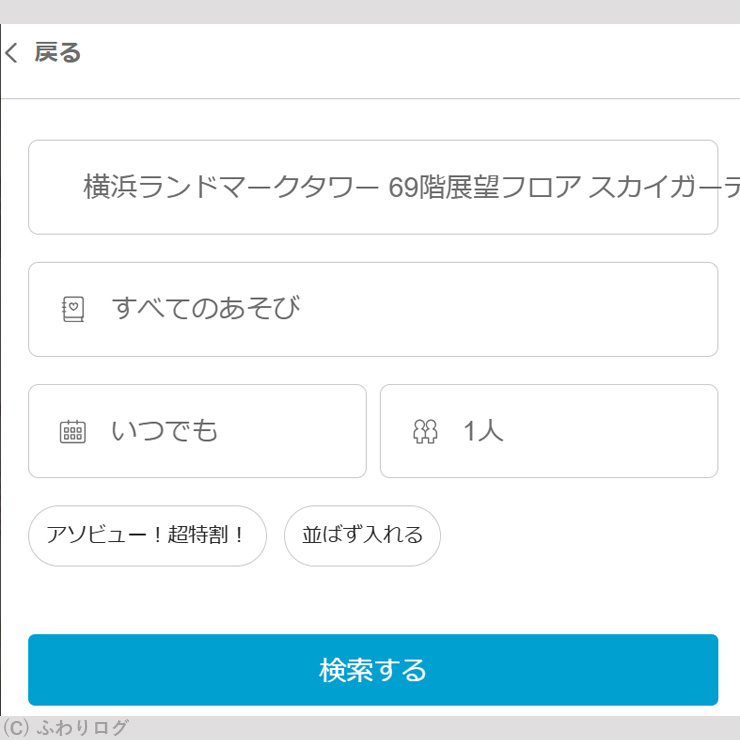
Task: Click the notebook heart icon beside すべてのあそび
Action: tap(73, 309)
